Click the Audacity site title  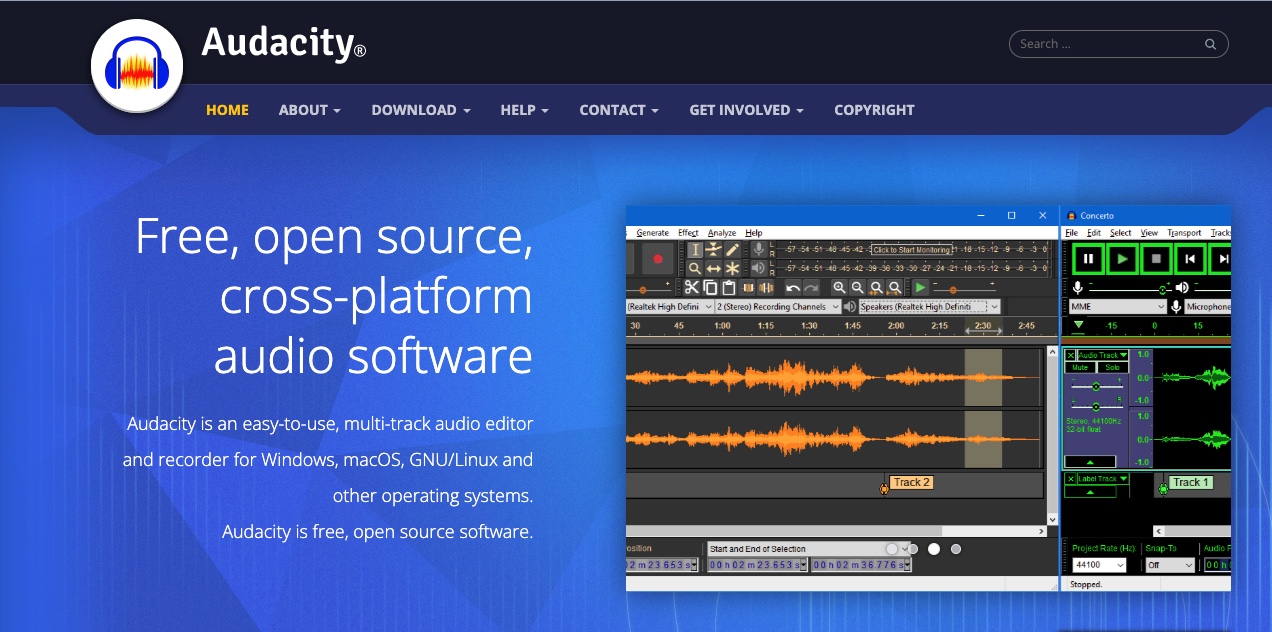click(283, 43)
